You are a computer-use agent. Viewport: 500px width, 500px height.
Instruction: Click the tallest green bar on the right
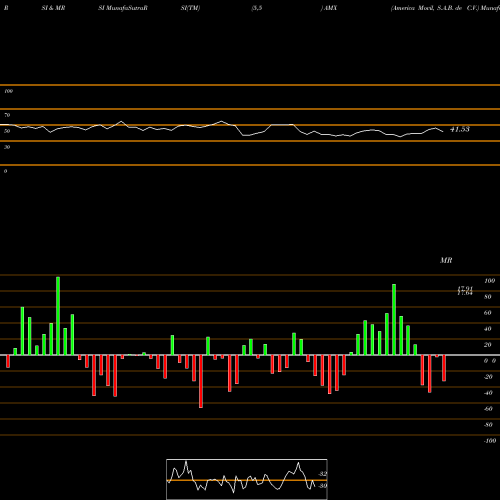pyautogui.click(x=394, y=320)
